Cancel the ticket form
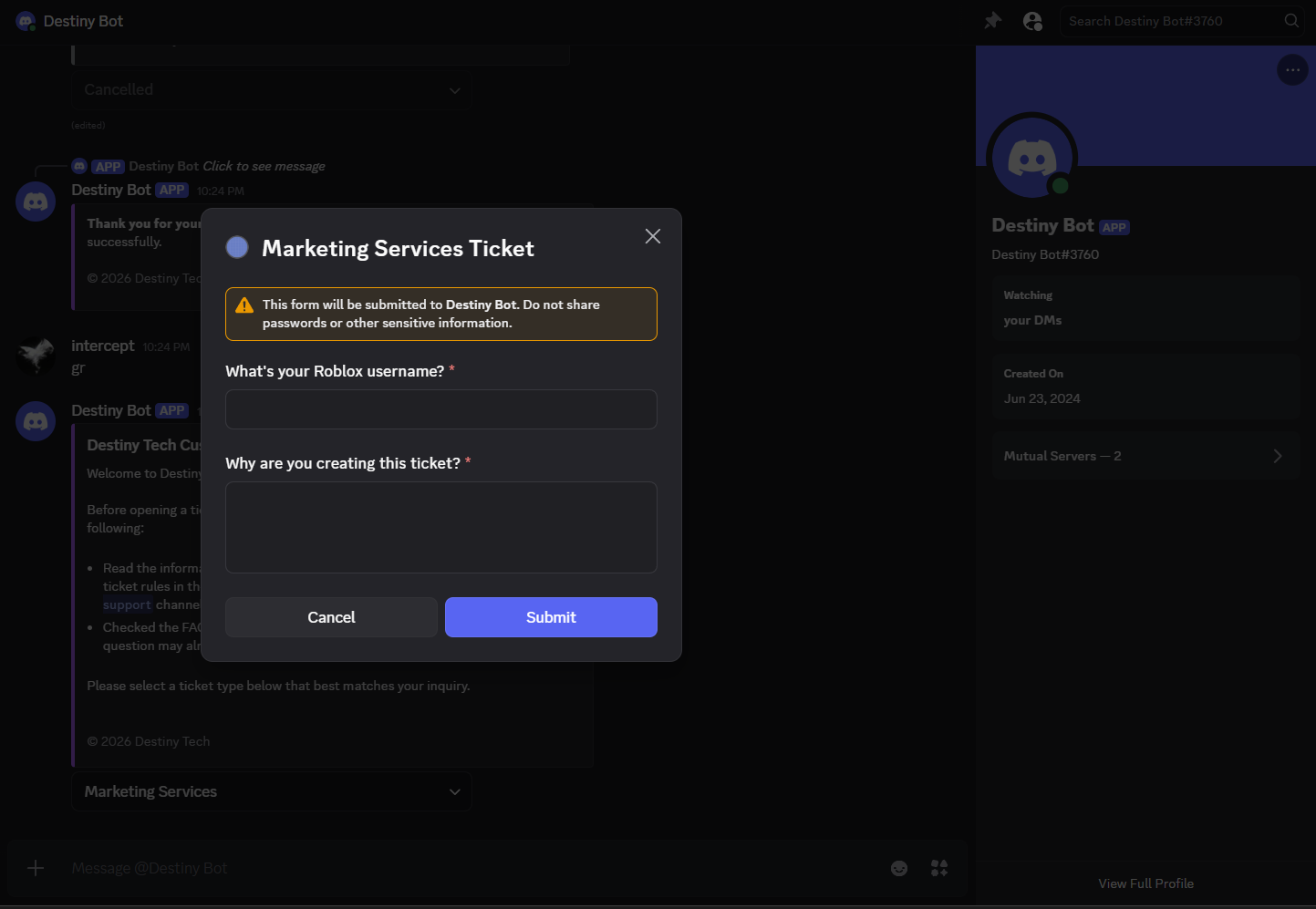Screen dimensions: 1316x909 pyautogui.click(x=331, y=617)
